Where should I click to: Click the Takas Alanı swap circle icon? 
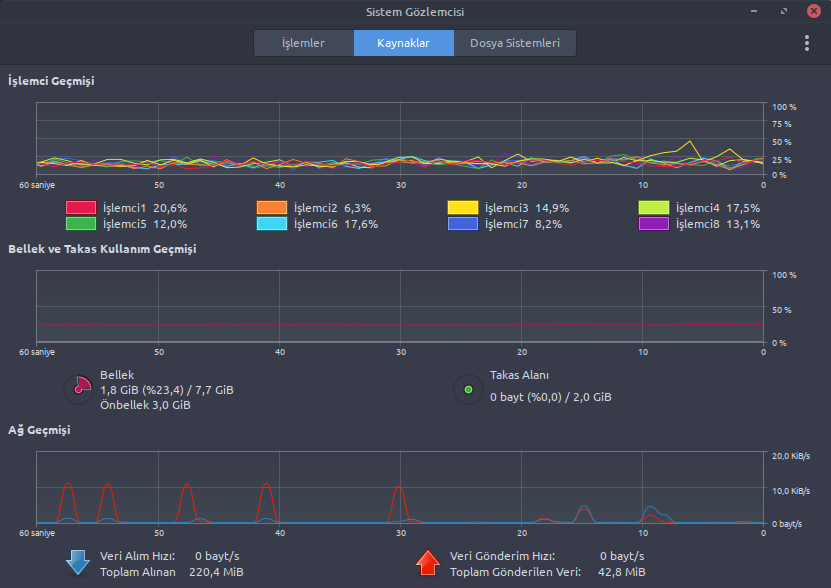(x=468, y=390)
